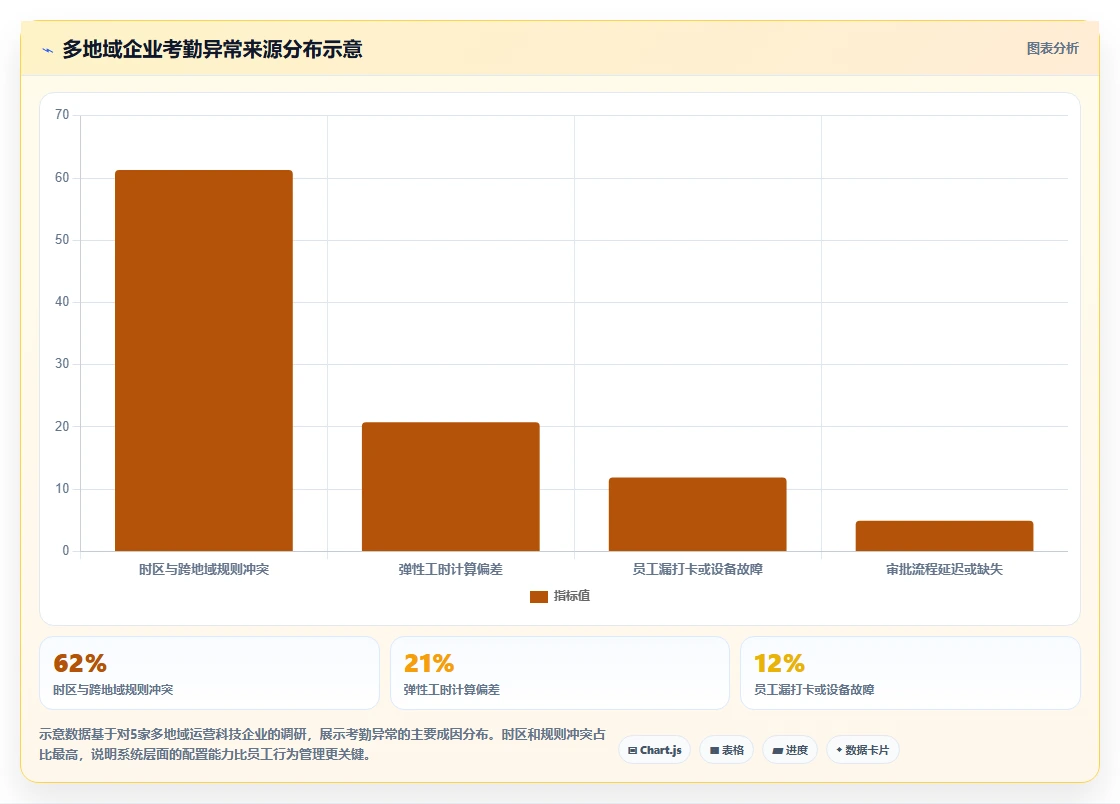Click the y-axis value 10

click(x=62, y=489)
